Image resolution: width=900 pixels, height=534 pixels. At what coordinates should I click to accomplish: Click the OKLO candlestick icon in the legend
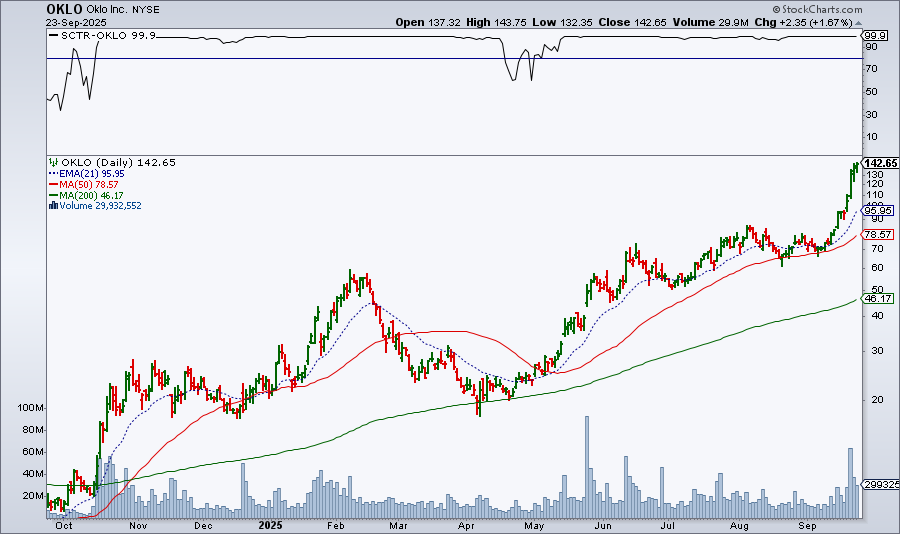52,162
